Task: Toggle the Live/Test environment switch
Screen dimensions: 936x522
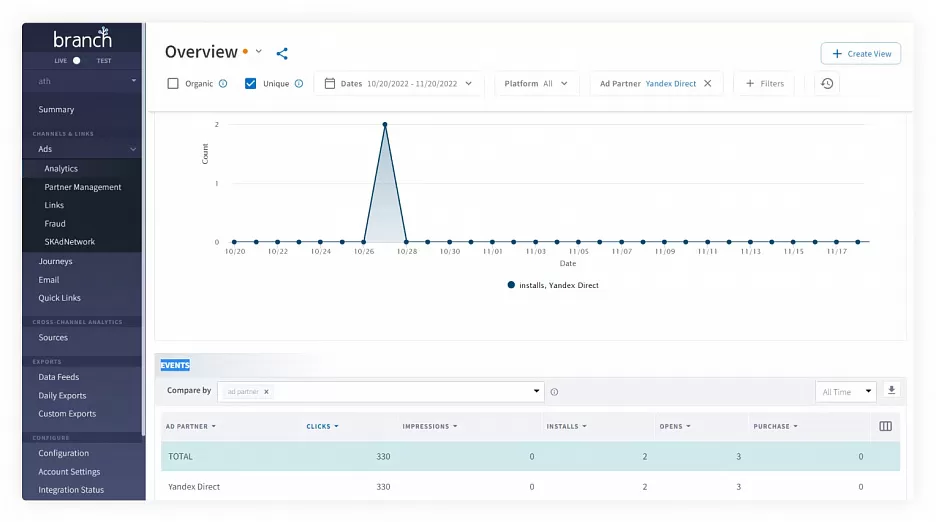Action: (77, 60)
